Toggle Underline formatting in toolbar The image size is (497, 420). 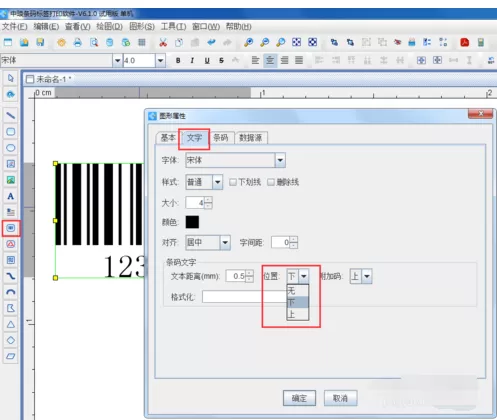(x=207, y=60)
